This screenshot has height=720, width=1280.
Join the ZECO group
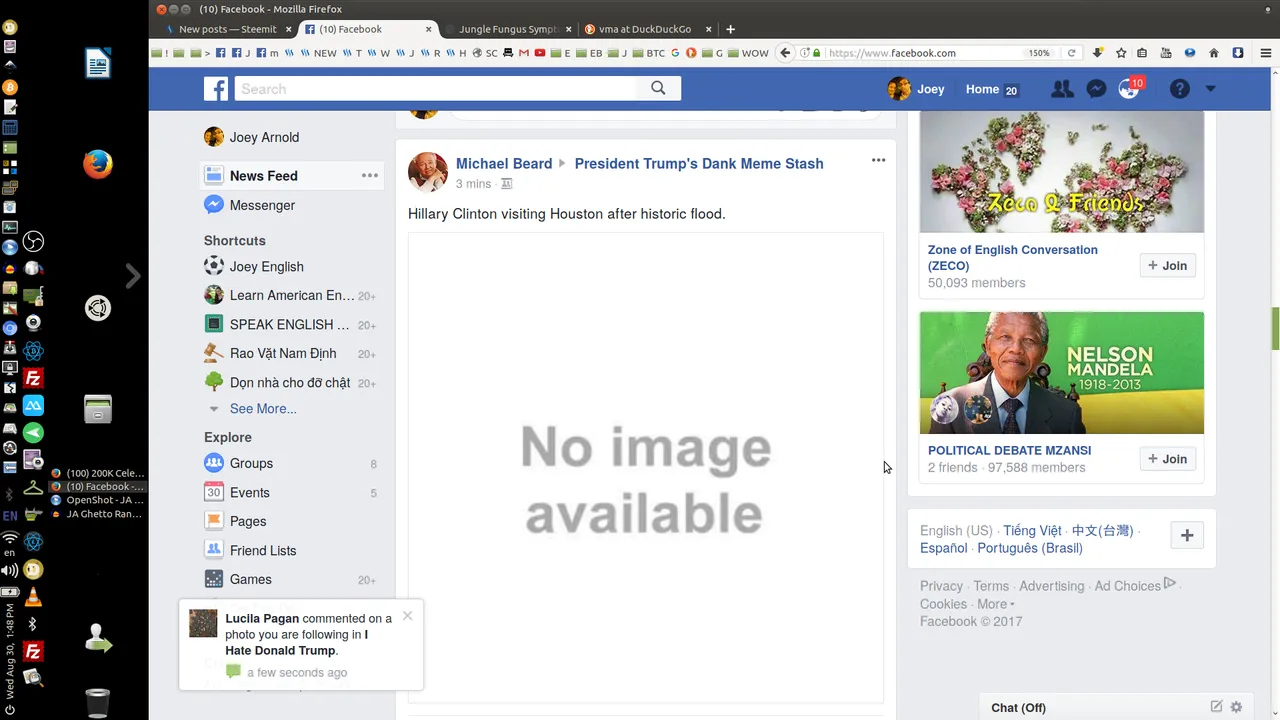tap(1167, 266)
